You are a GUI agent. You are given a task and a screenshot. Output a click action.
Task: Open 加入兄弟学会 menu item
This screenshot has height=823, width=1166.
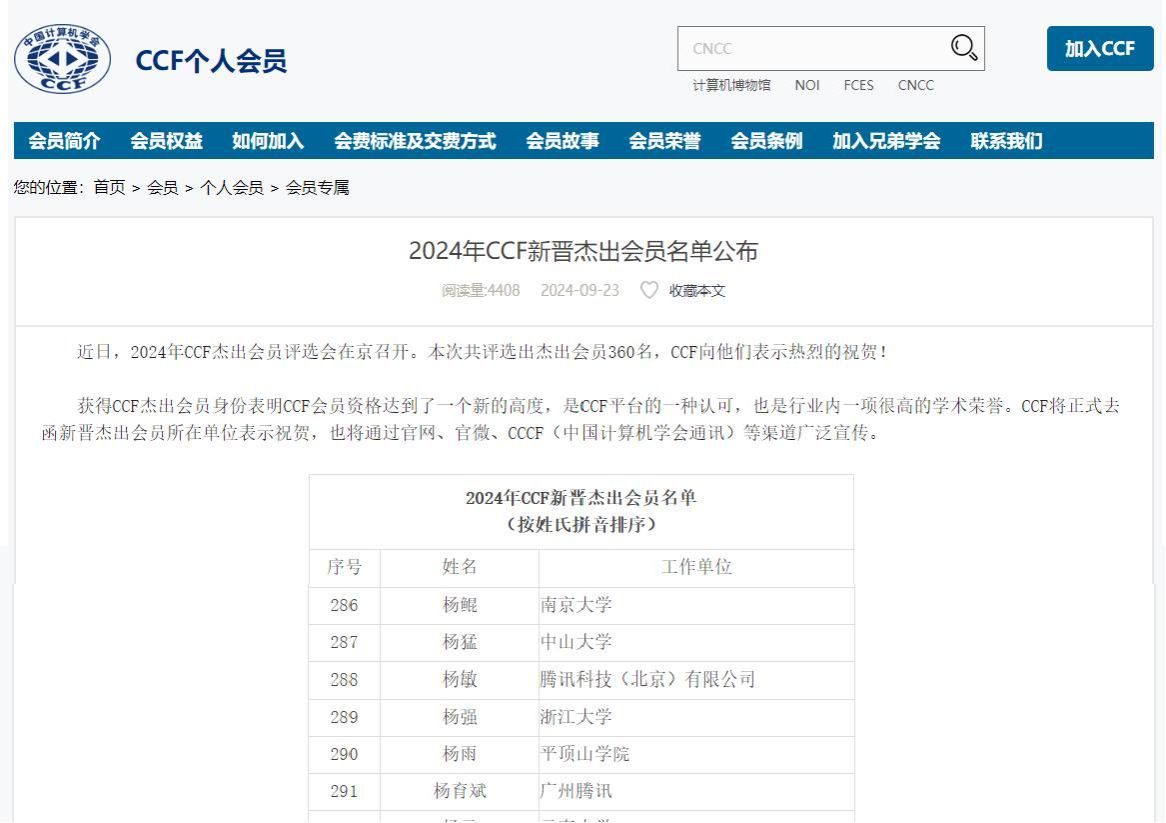886,142
